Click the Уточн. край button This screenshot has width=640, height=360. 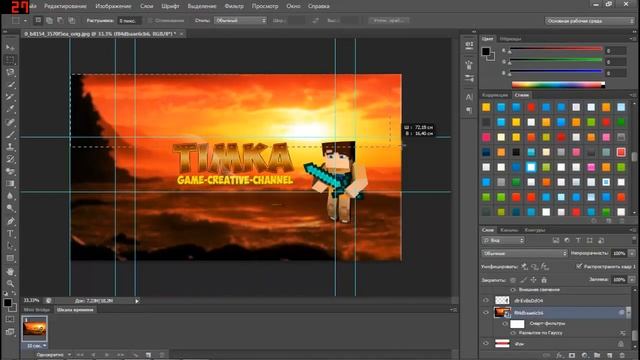click(x=389, y=20)
